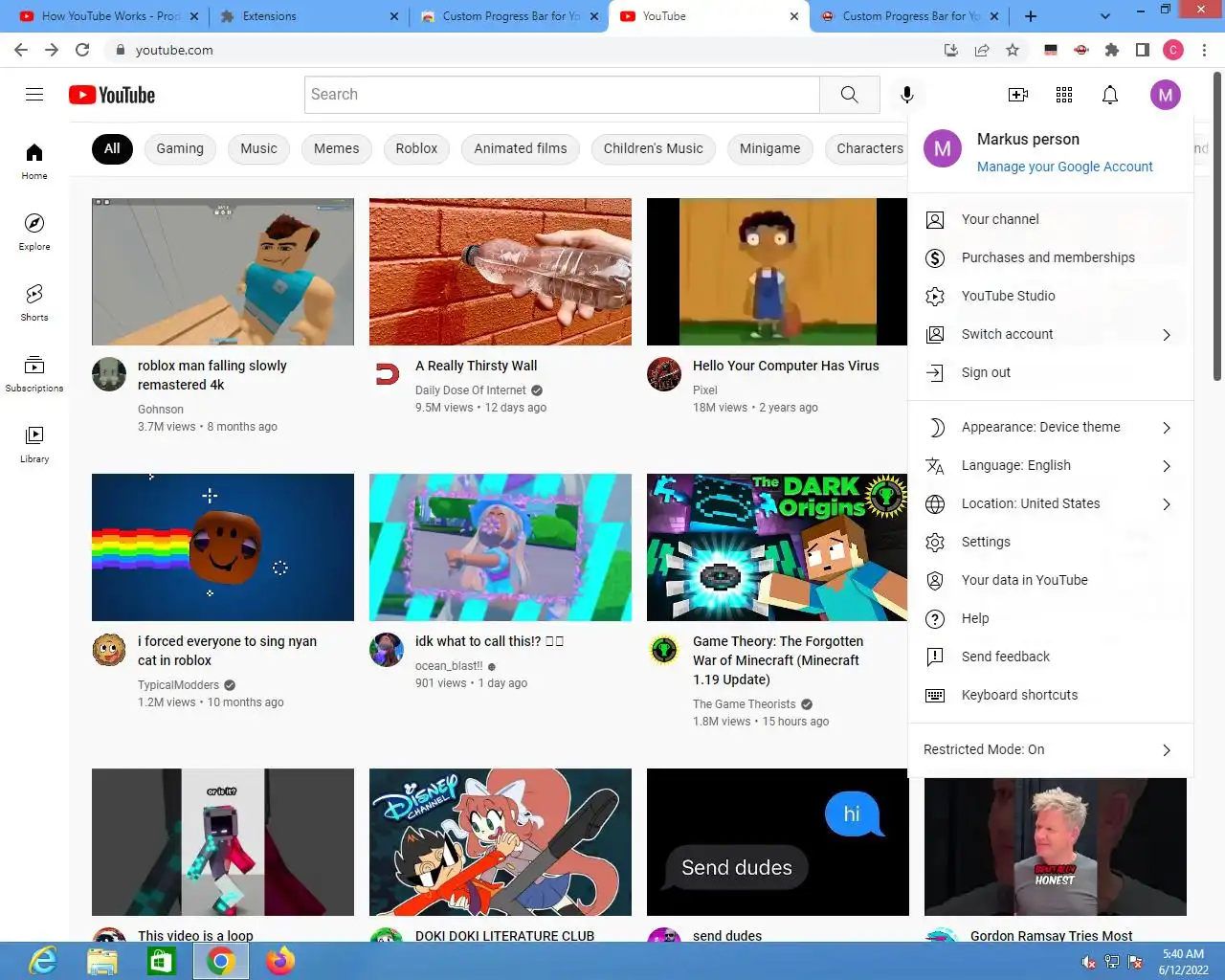This screenshot has width=1225, height=980.
Task: Start voice search with microphone icon
Action: pyautogui.click(x=907, y=95)
